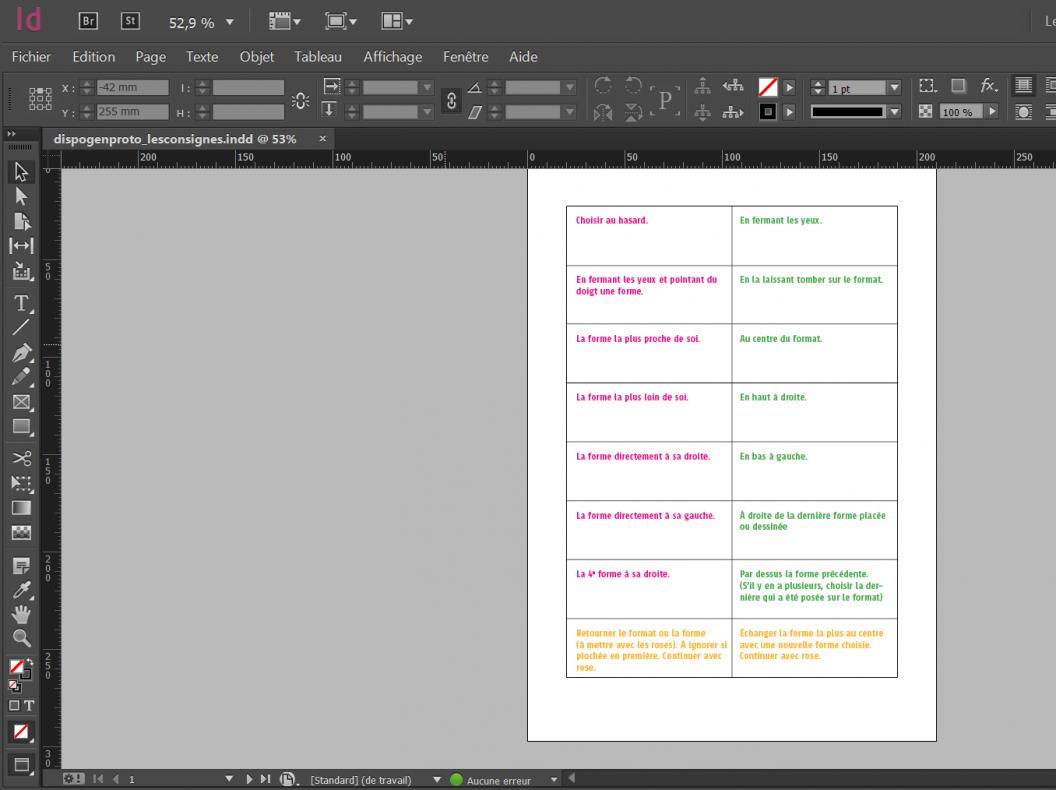Select the Scissors tool
1056x790 pixels.
pos(21,459)
